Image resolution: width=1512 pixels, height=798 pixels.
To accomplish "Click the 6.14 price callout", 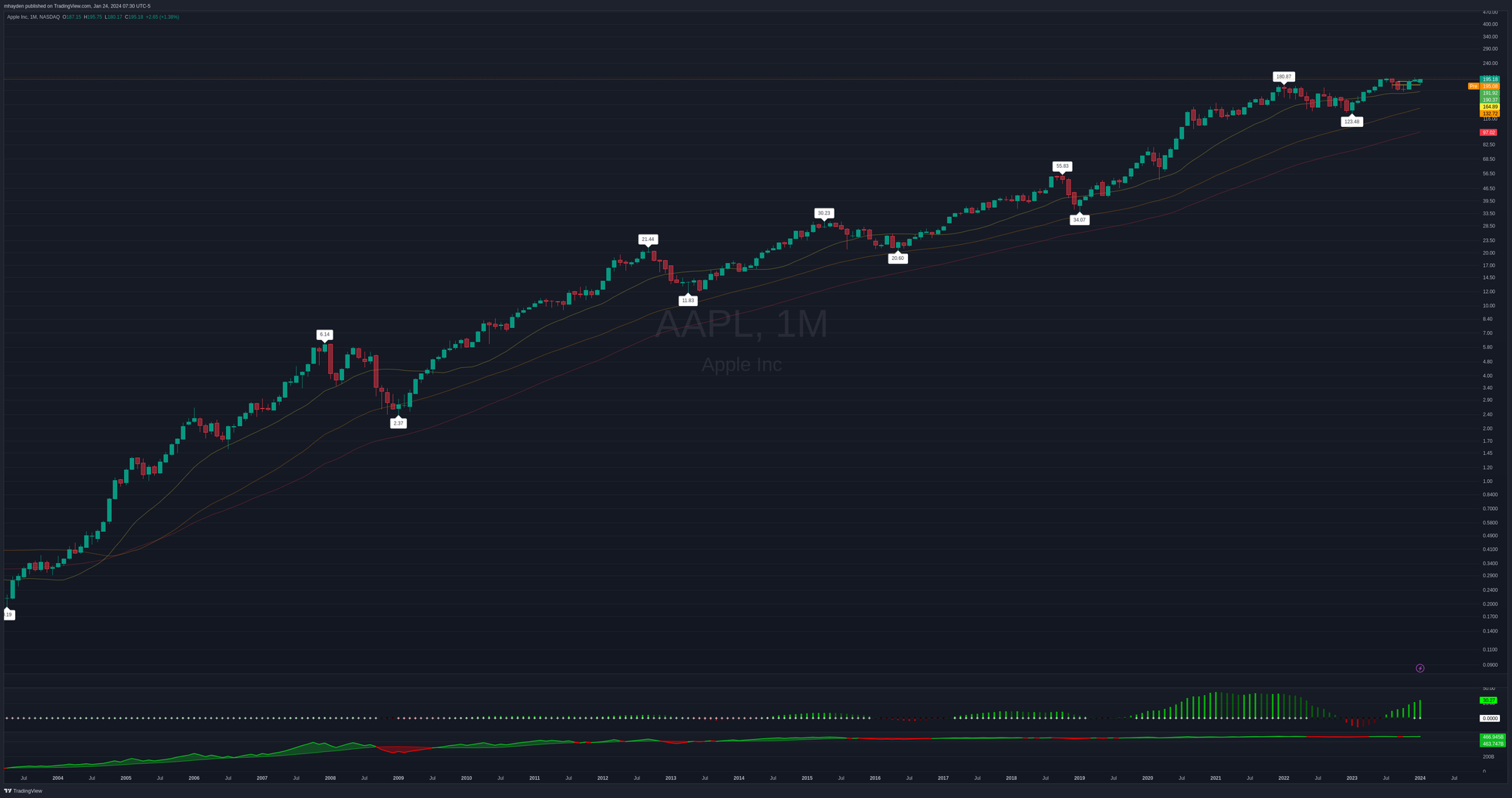I will 324,334.
